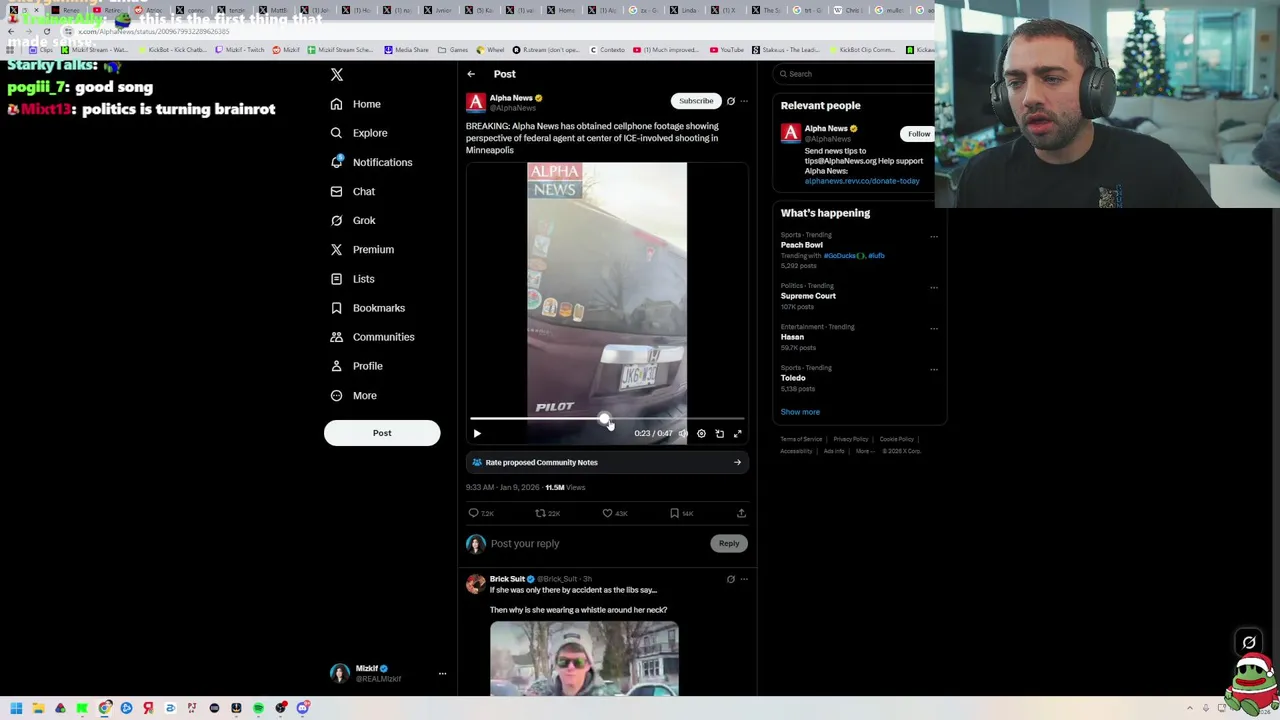Open Rate proposed Community Notes

(607, 463)
